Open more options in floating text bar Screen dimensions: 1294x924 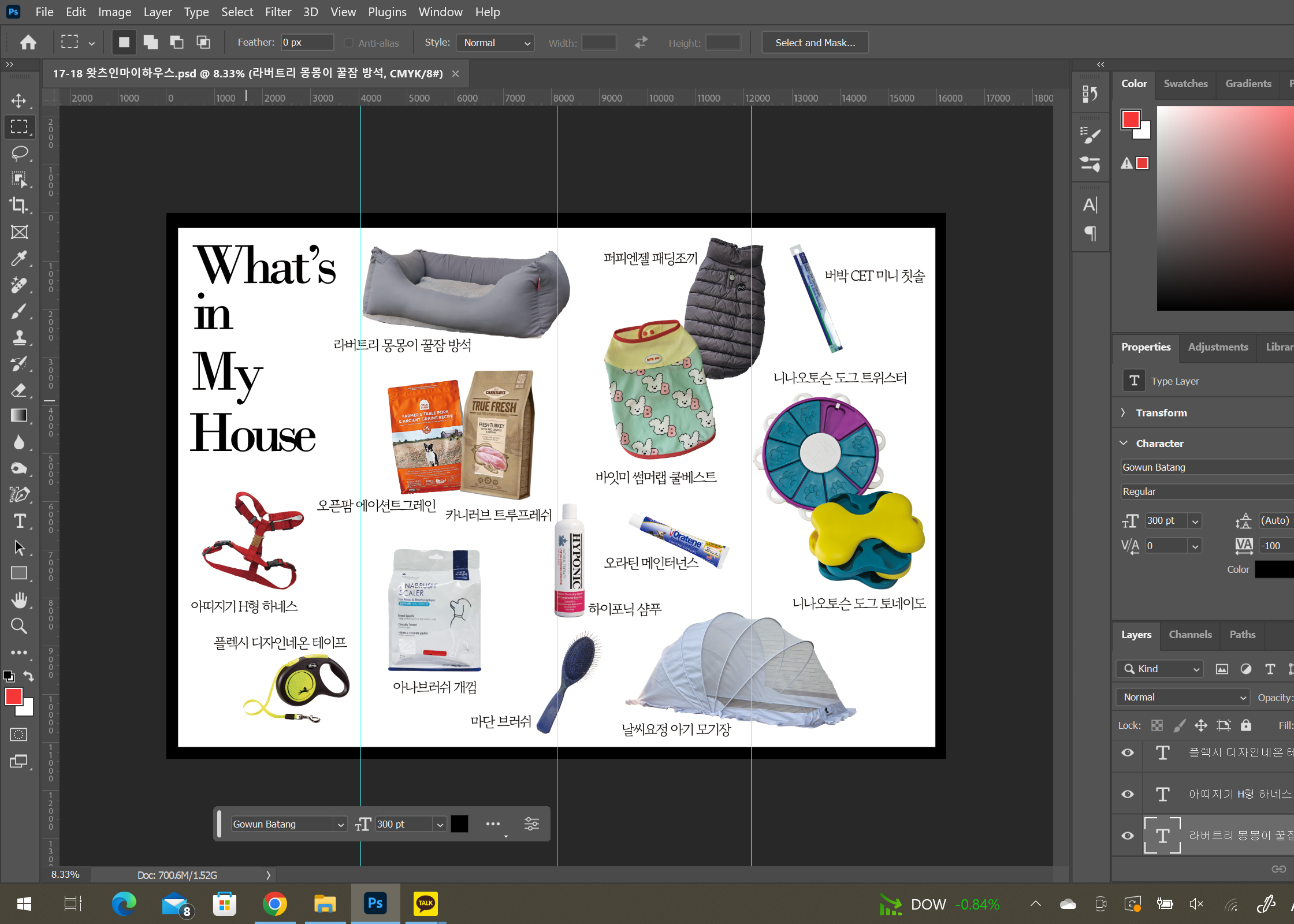(493, 824)
